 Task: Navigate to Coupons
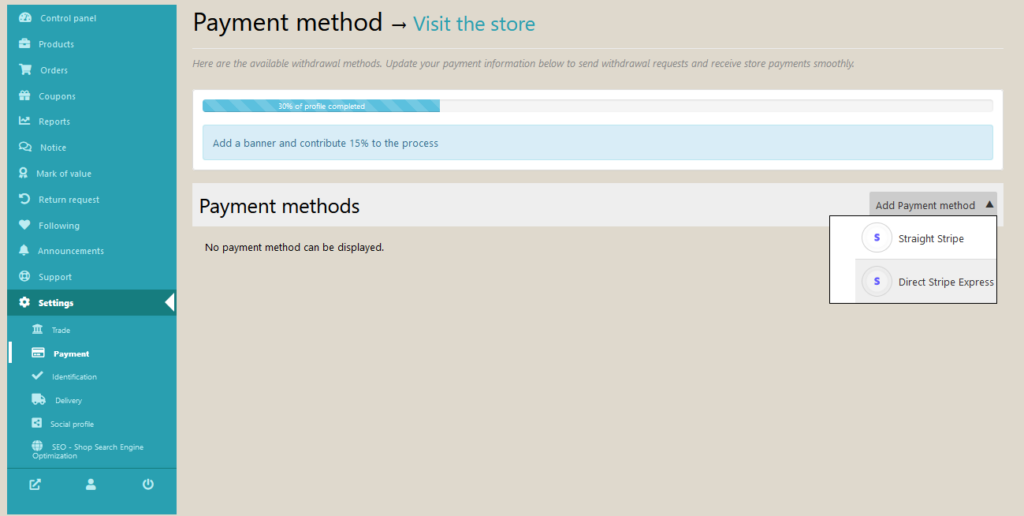coord(91,96)
